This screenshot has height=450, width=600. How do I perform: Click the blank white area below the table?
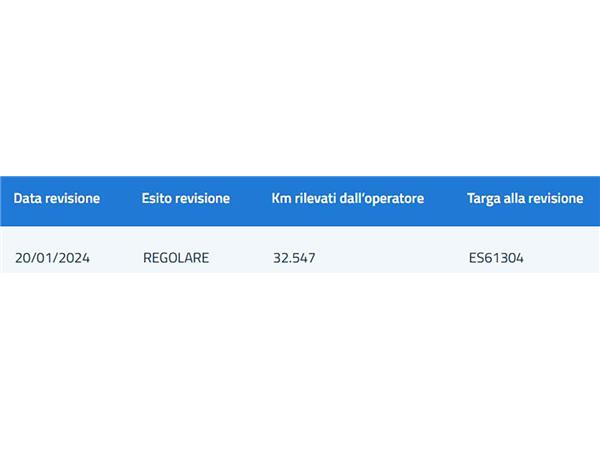coord(300,361)
